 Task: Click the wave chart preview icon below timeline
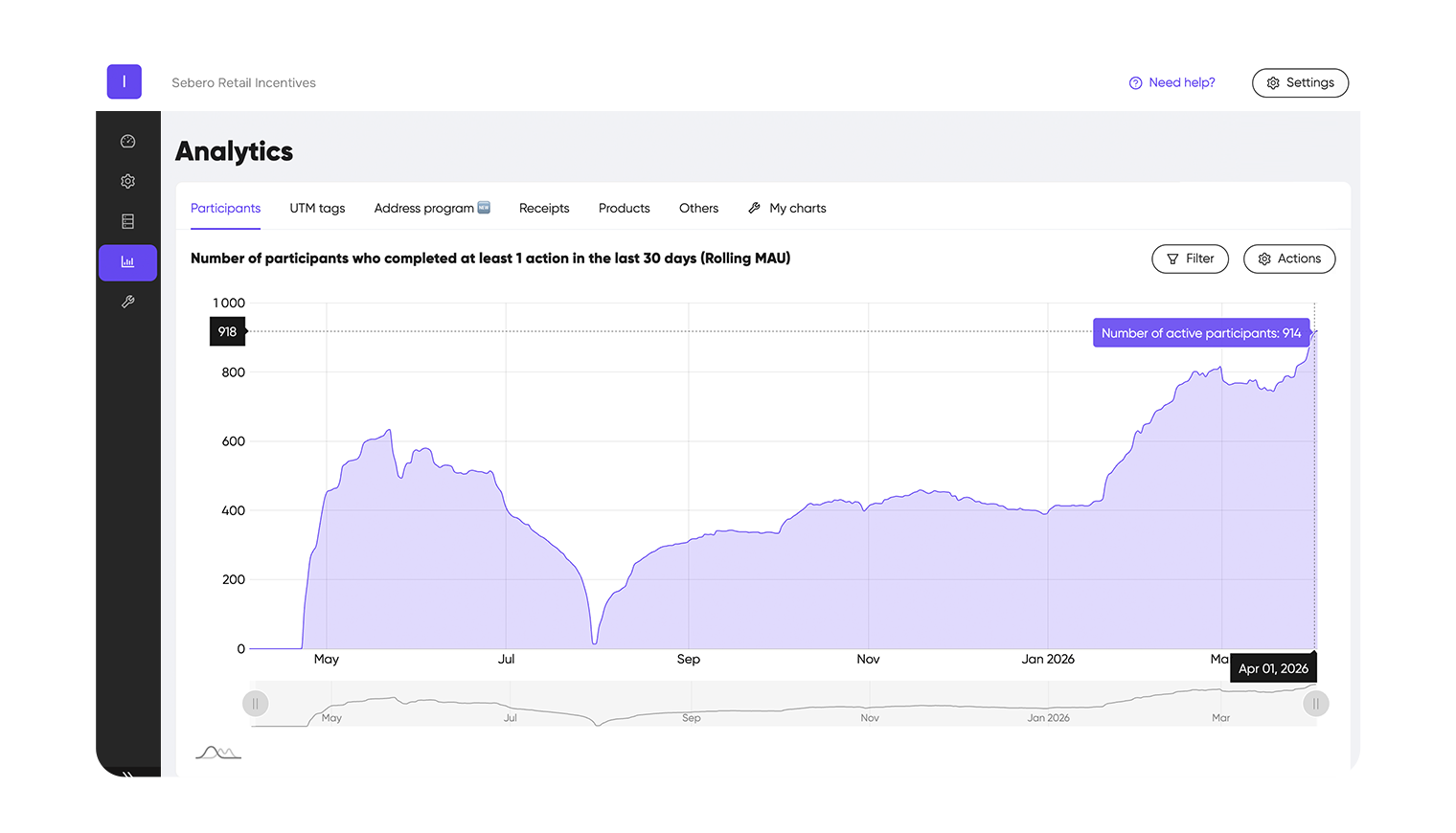point(217,753)
